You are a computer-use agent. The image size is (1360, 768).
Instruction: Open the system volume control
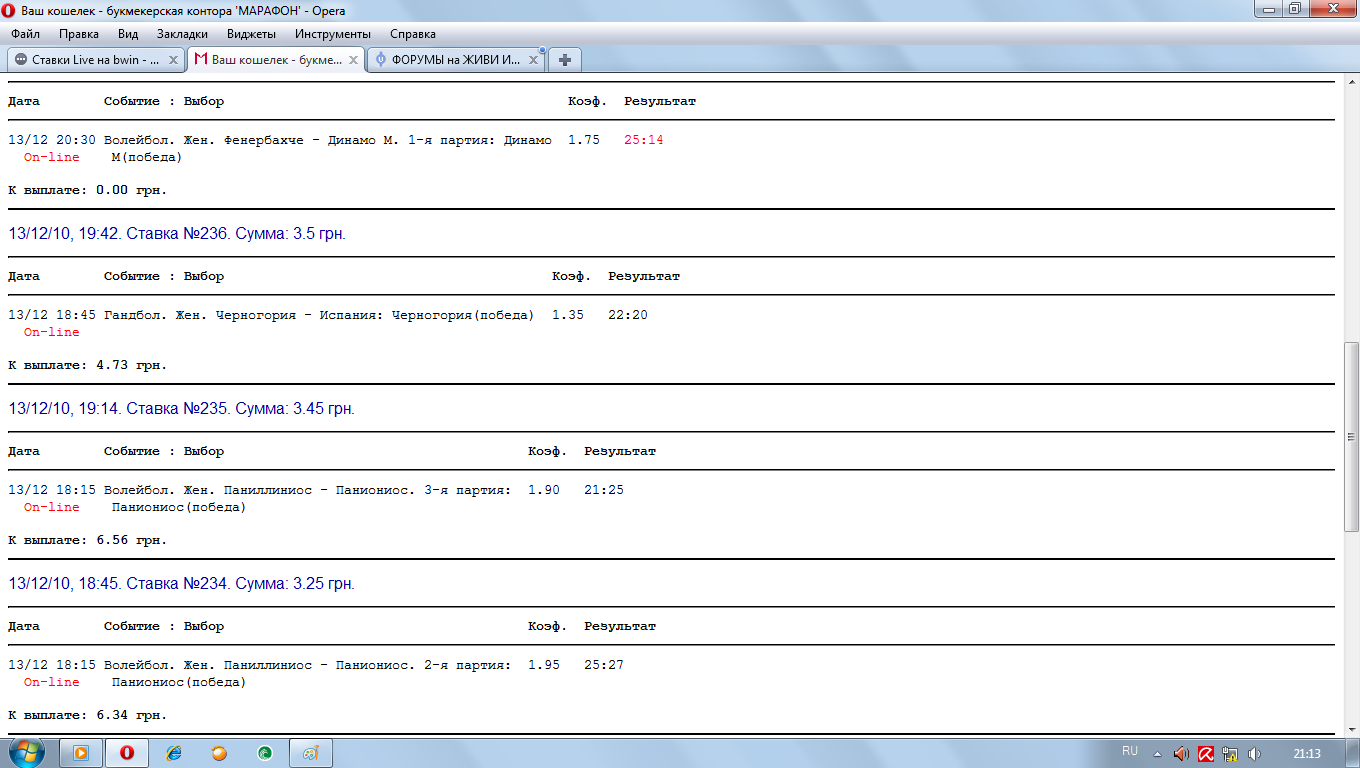pyautogui.click(x=1254, y=753)
